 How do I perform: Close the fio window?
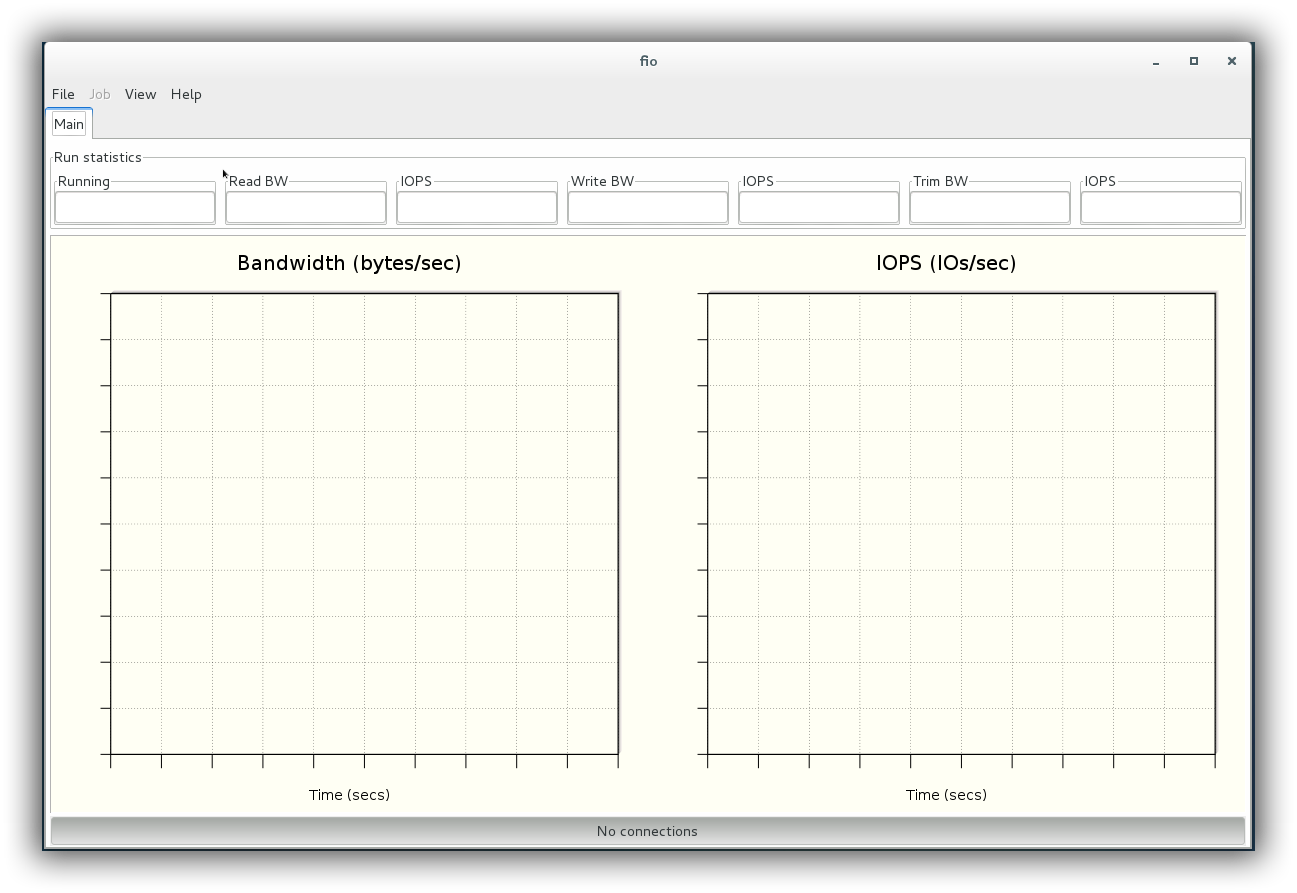pos(1232,61)
